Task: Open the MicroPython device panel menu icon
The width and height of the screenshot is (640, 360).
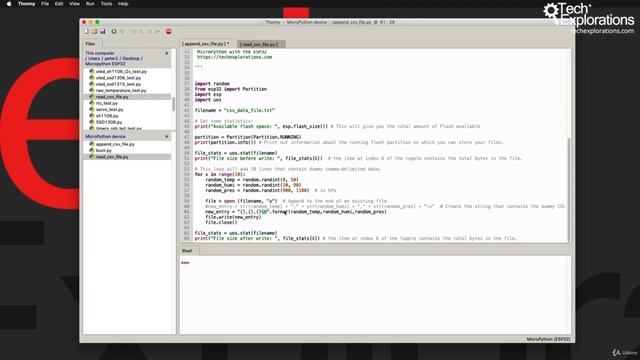Action: (167, 137)
